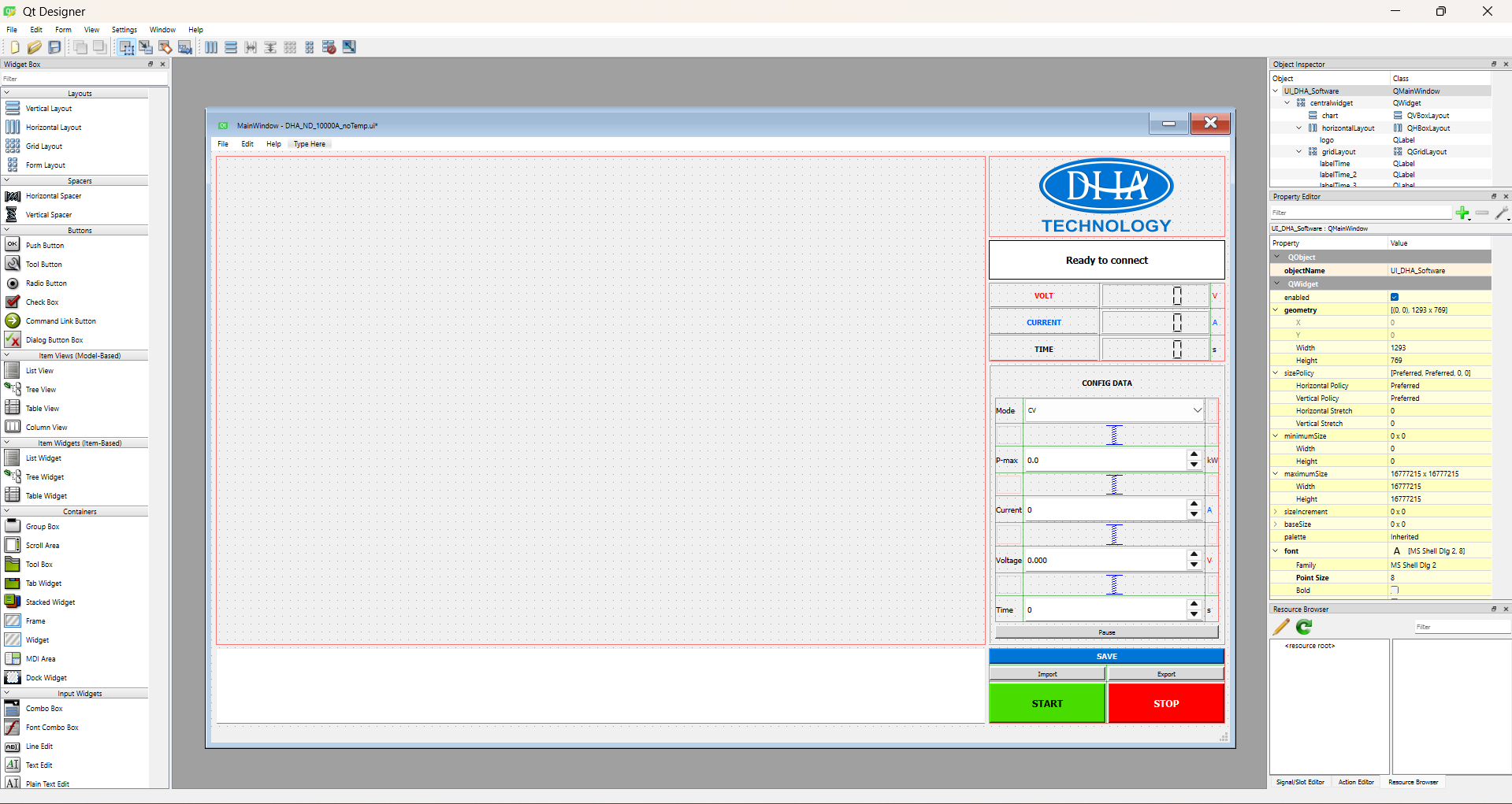Collapse the QObject property group
The image size is (1512, 804).
1277,258
